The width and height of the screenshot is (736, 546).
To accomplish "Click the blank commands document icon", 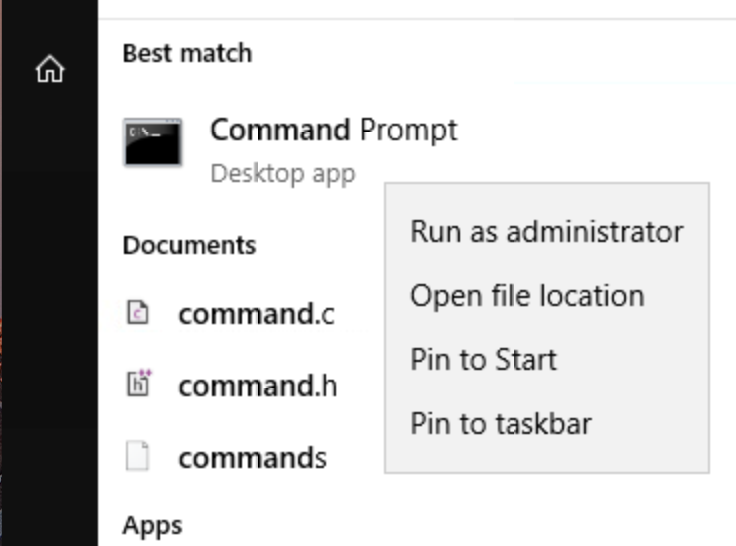I will (139, 458).
